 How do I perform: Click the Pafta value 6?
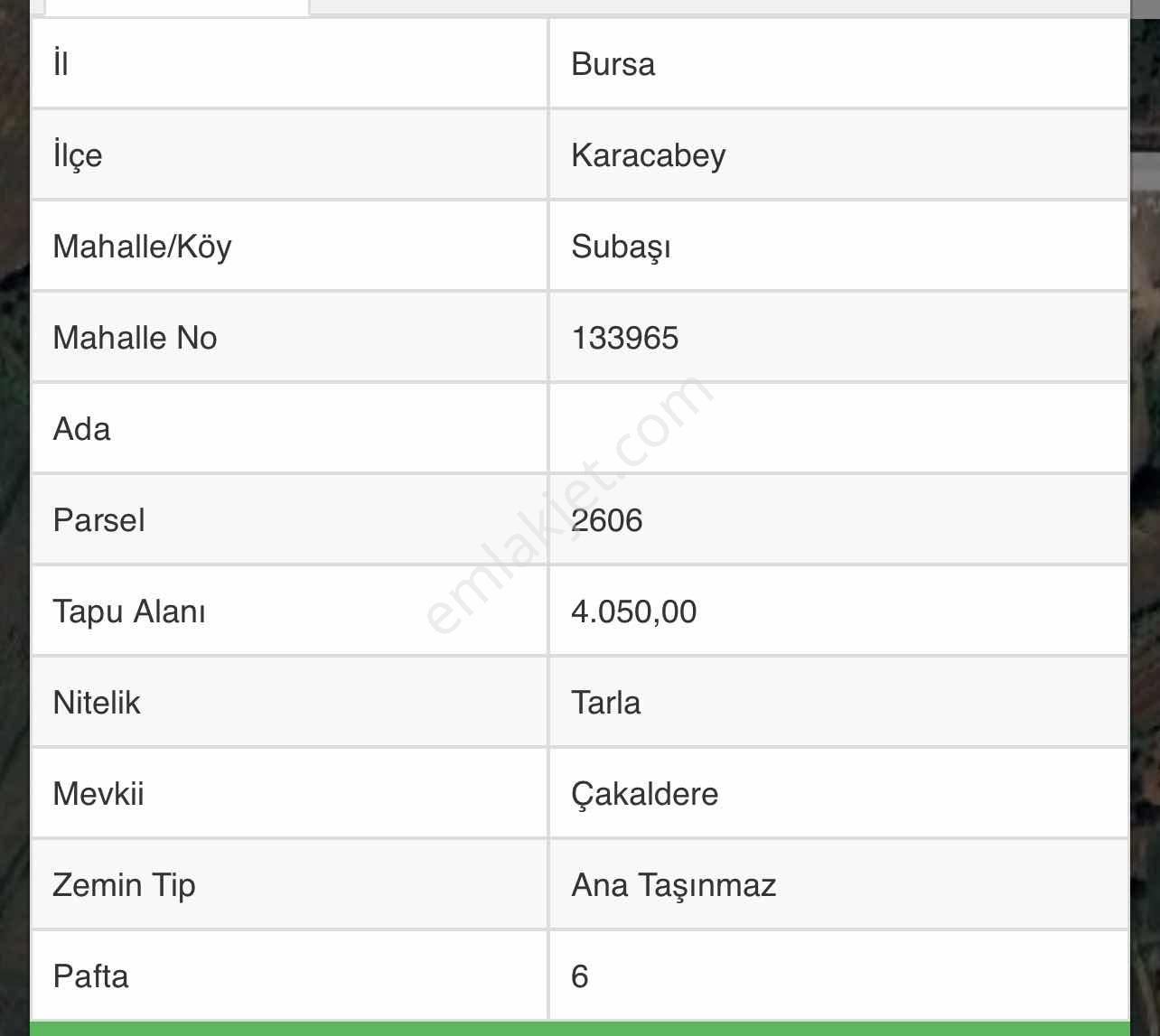pyautogui.click(x=580, y=976)
